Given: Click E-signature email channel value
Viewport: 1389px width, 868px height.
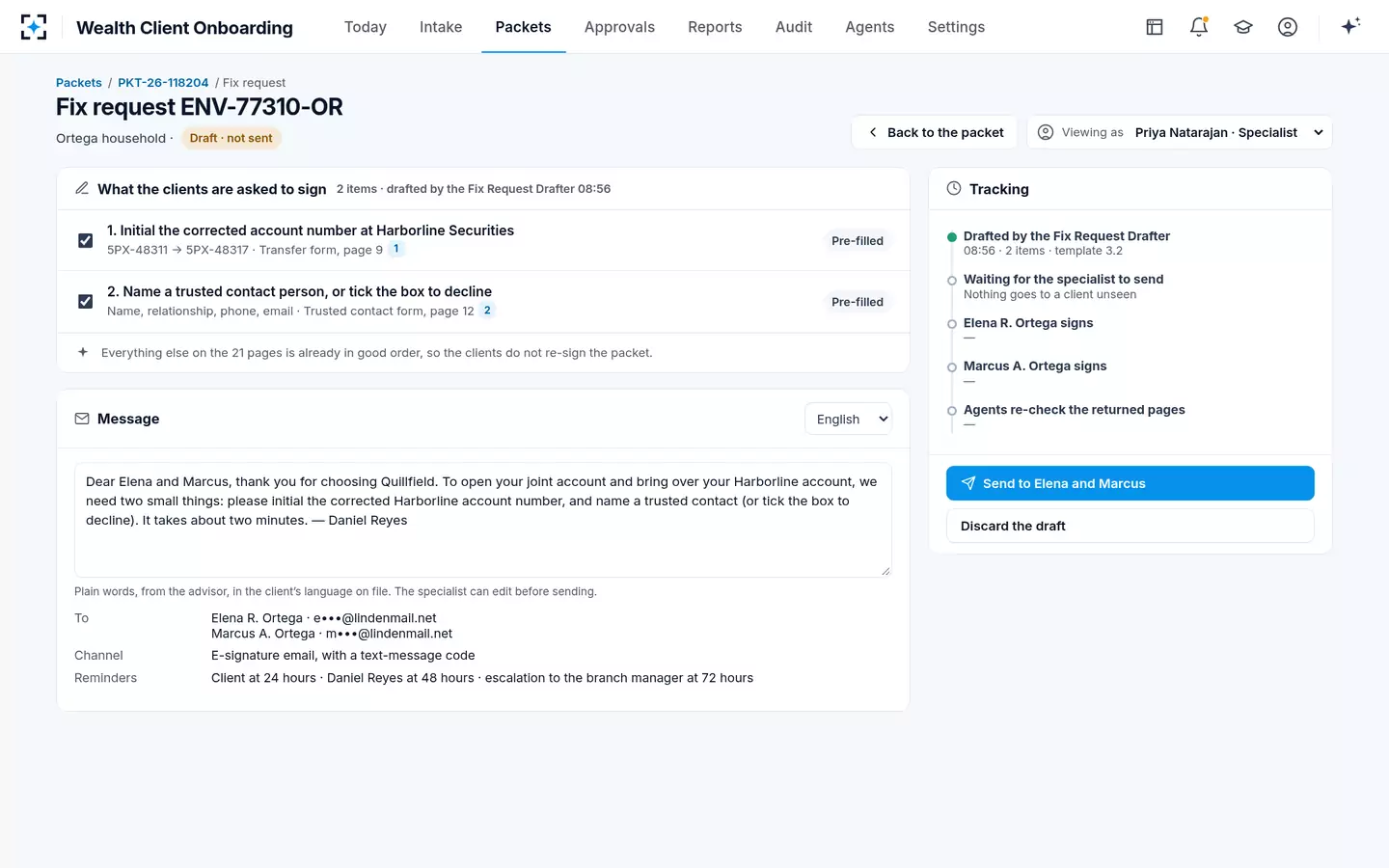Looking at the screenshot, I should coord(343,656).
